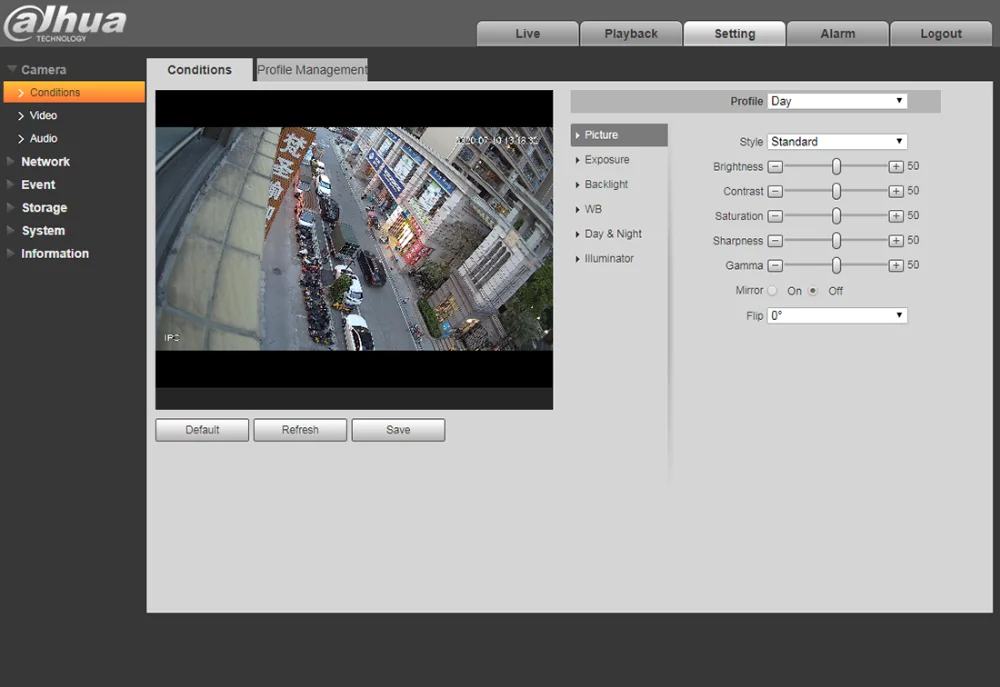Click the Brightness minus icon
The image size is (1000, 687).
pyautogui.click(x=775, y=167)
